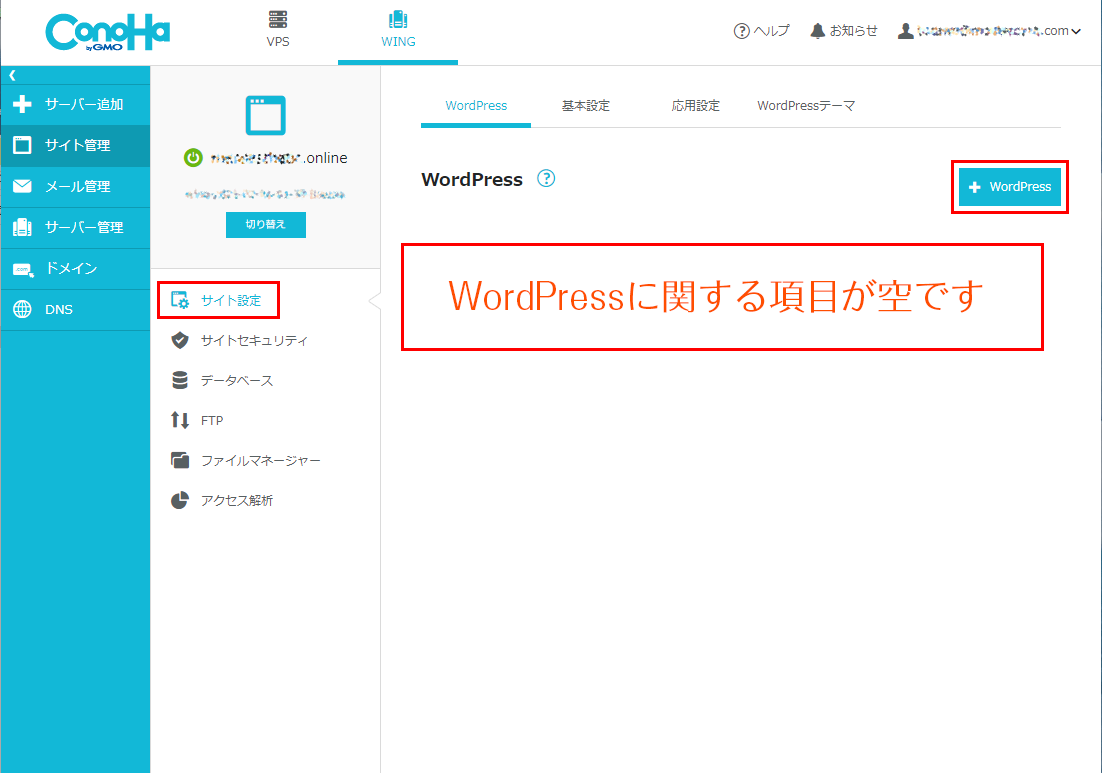This screenshot has width=1102, height=773.
Task: Click the サイト設定 gear-window icon
Action: pyautogui.click(x=181, y=300)
